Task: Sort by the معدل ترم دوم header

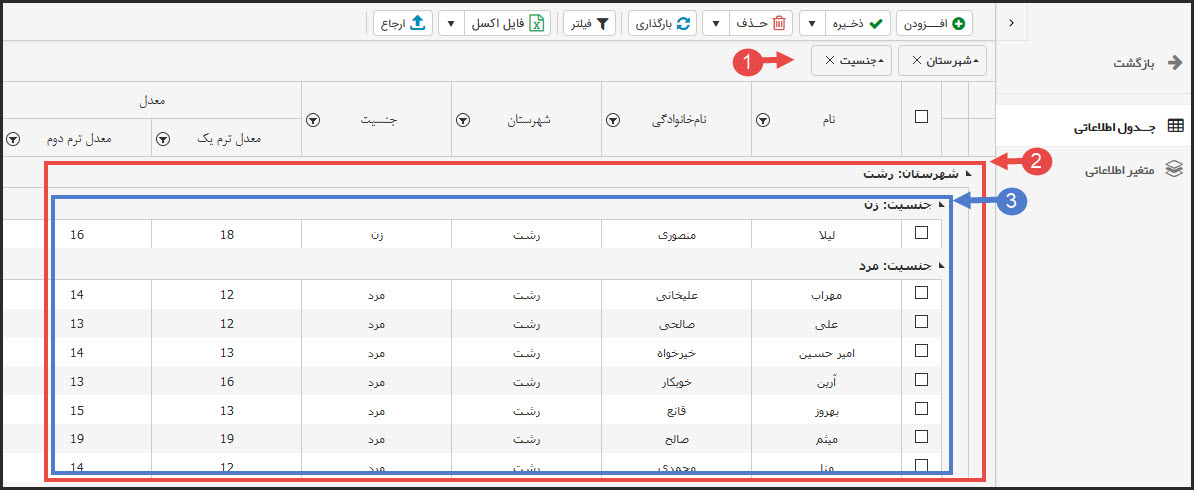Action: click(x=77, y=139)
